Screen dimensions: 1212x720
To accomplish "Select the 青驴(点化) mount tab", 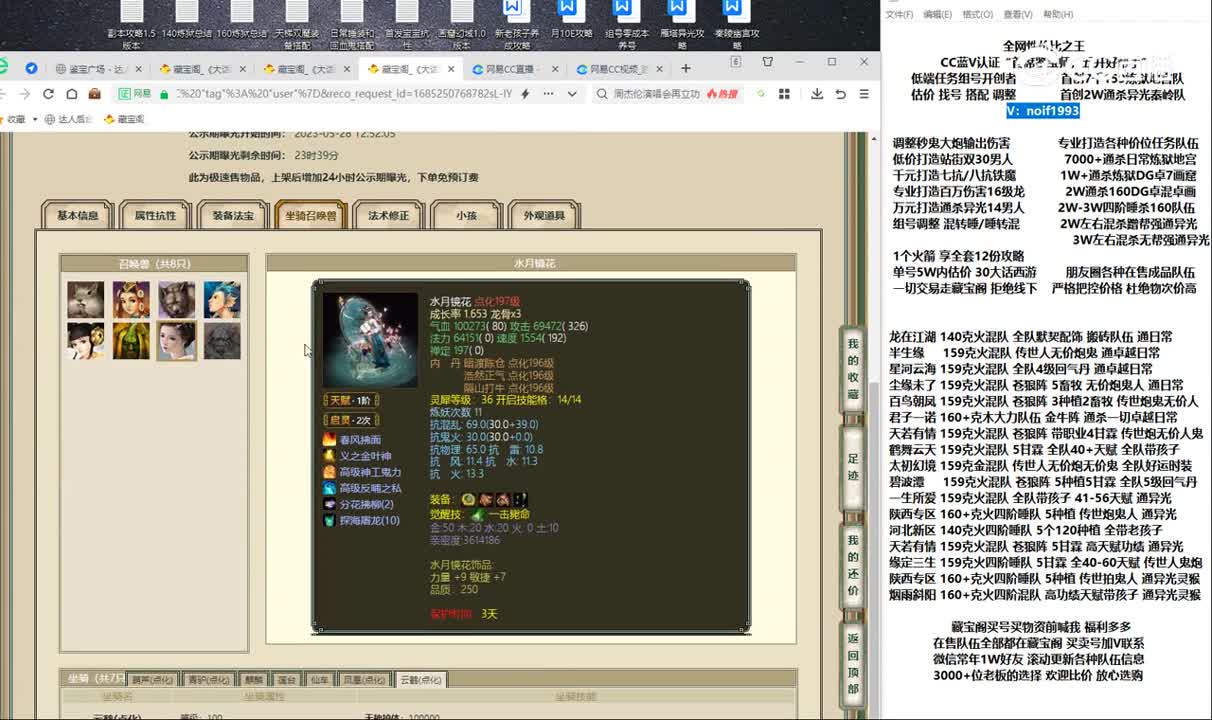I will [208, 679].
